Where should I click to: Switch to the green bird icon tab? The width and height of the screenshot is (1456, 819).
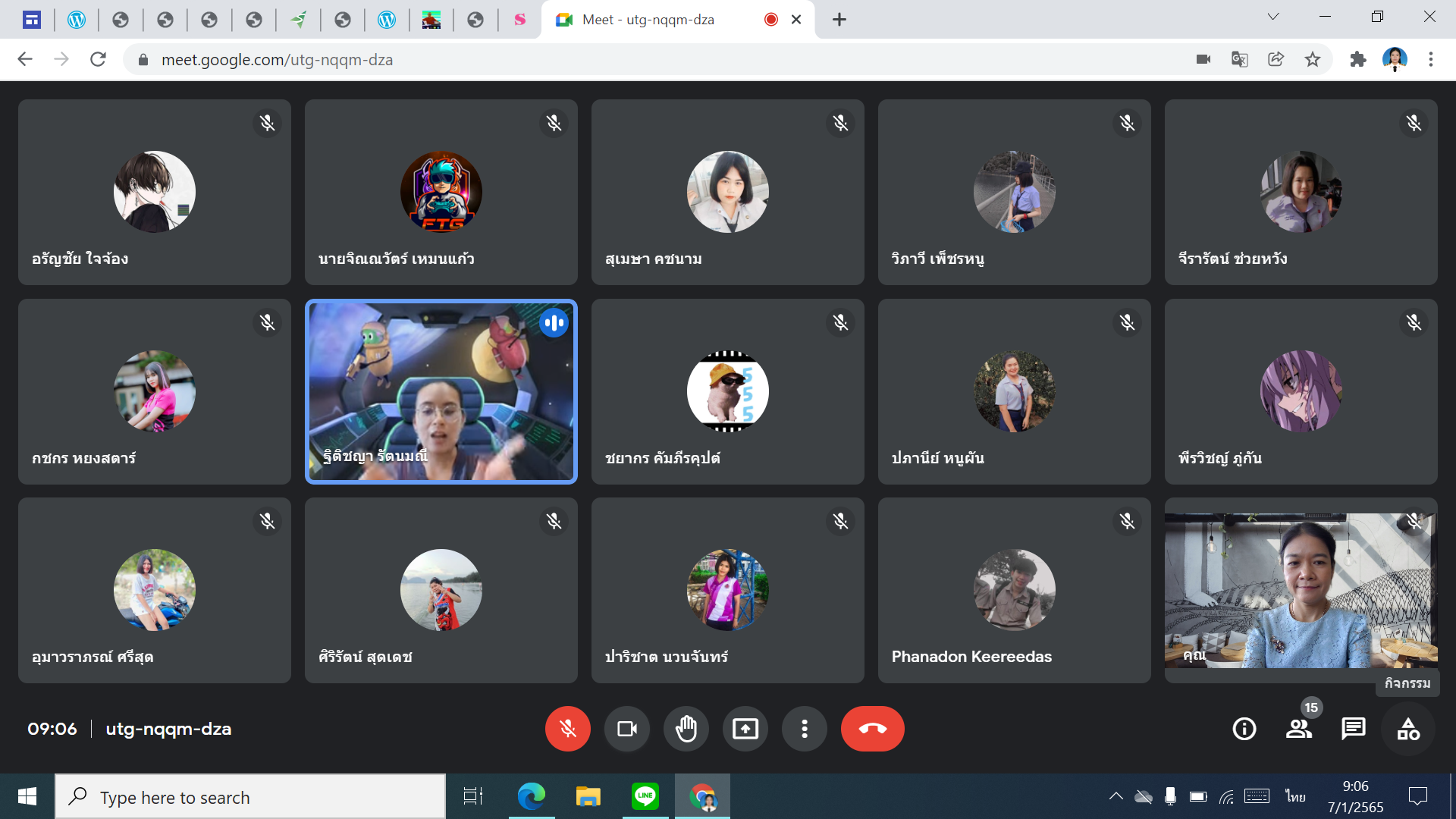click(298, 20)
